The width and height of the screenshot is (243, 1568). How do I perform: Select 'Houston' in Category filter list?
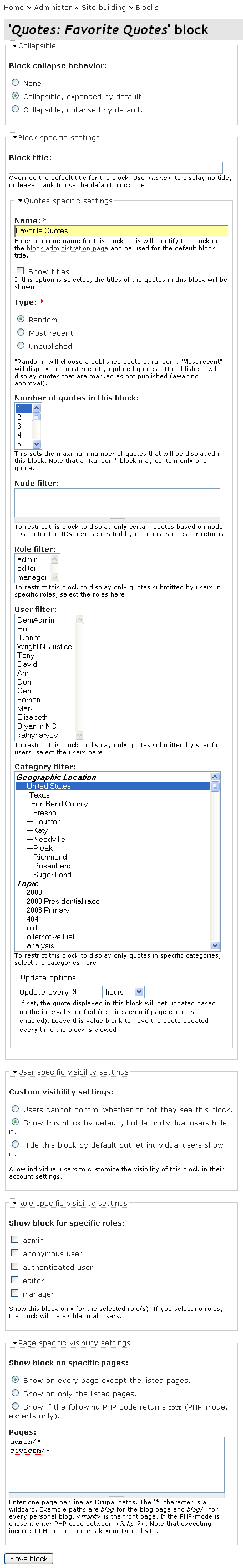tap(47, 822)
